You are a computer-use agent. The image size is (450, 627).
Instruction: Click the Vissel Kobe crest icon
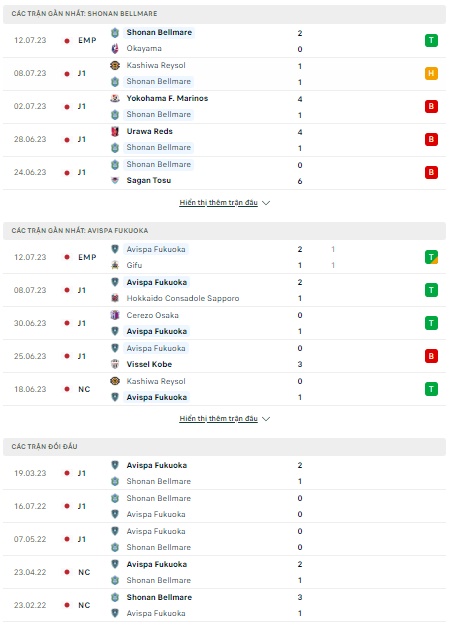[115, 364]
